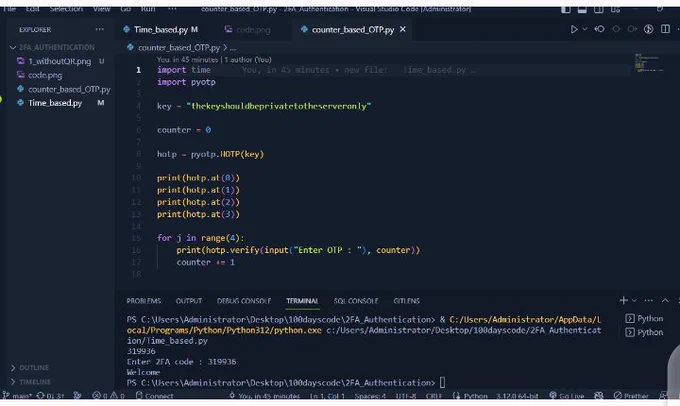Click the open changes icon in editor toolbar
Viewport: 680px width, 406px height.
click(599, 29)
